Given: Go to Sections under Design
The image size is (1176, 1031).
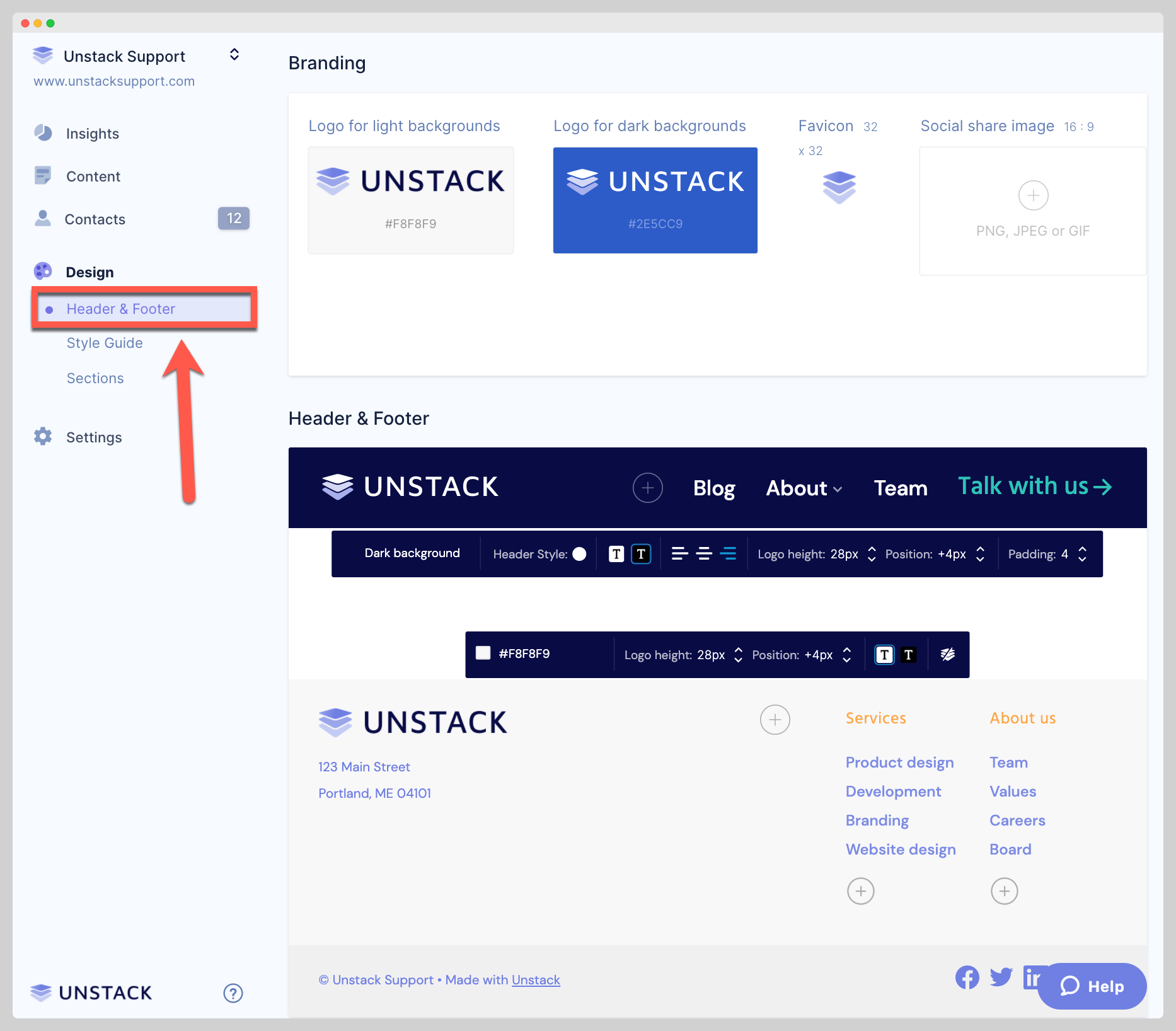Looking at the screenshot, I should [95, 378].
